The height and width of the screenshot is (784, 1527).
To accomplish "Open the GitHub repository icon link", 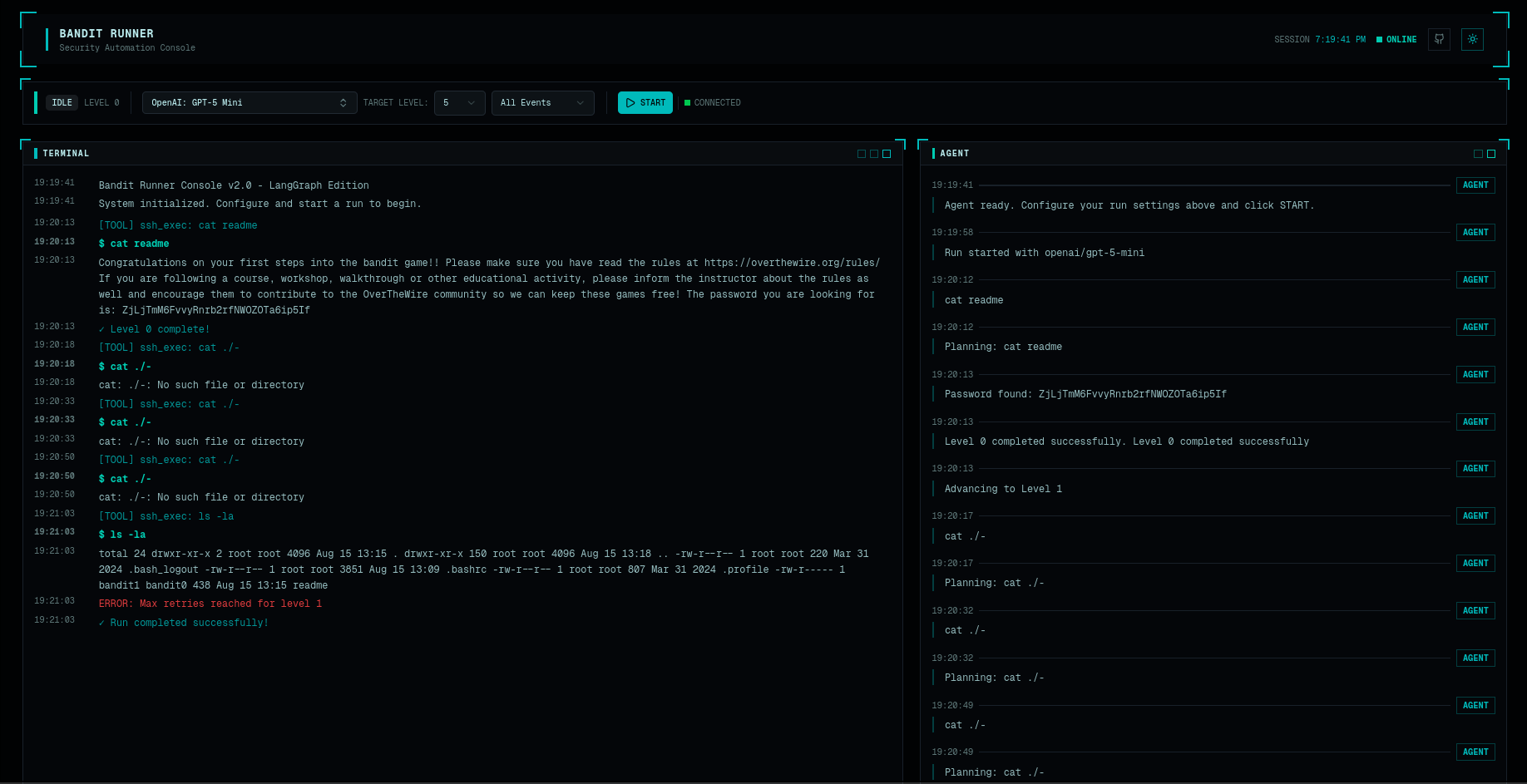I will [1439, 39].
